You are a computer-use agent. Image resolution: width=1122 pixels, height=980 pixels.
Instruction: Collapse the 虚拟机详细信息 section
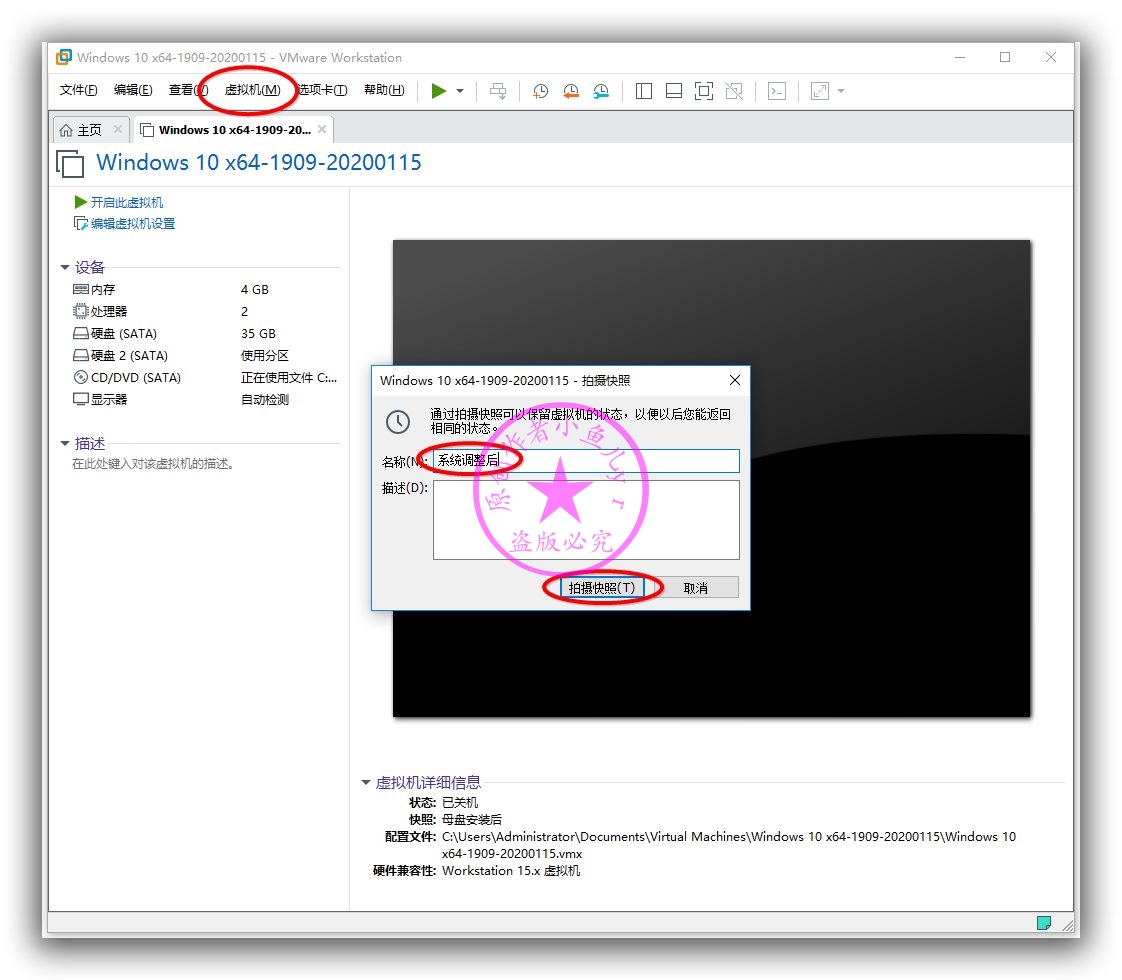click(366, 783)
